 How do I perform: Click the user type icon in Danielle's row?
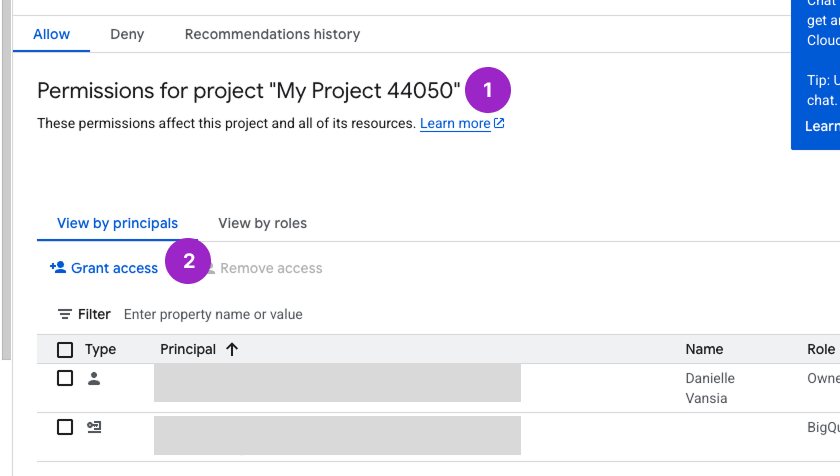click(x=94, y=378)
